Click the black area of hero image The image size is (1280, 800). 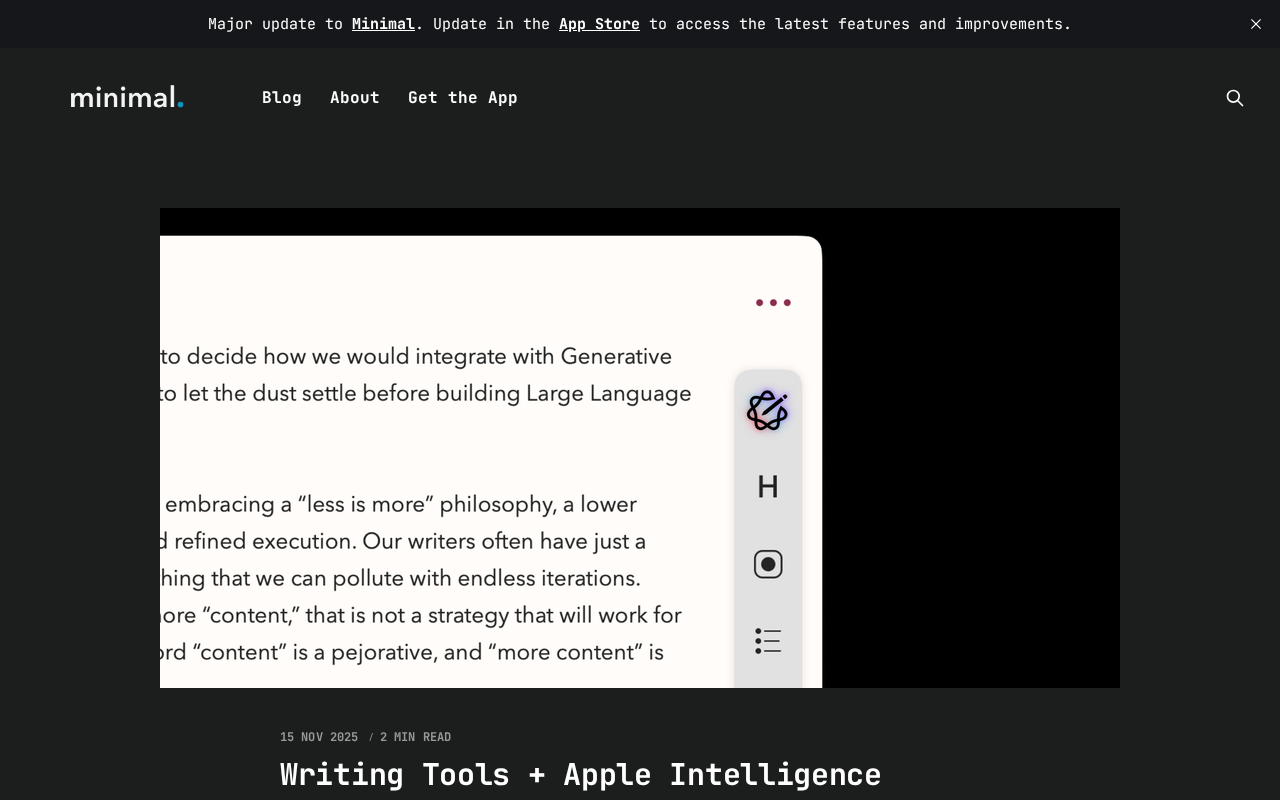970,450
